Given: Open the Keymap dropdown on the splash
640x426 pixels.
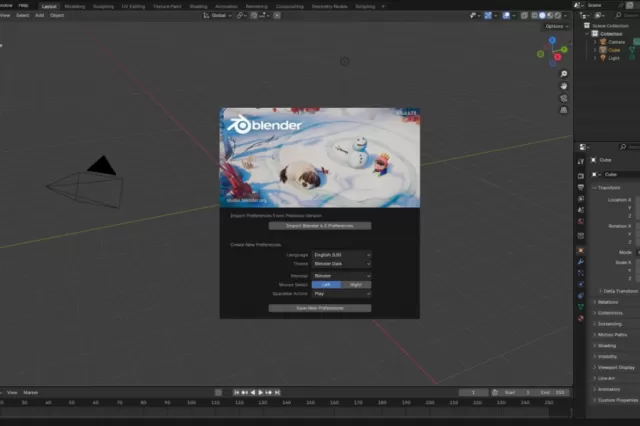Looking at the screenshot, I should (342, 276).
